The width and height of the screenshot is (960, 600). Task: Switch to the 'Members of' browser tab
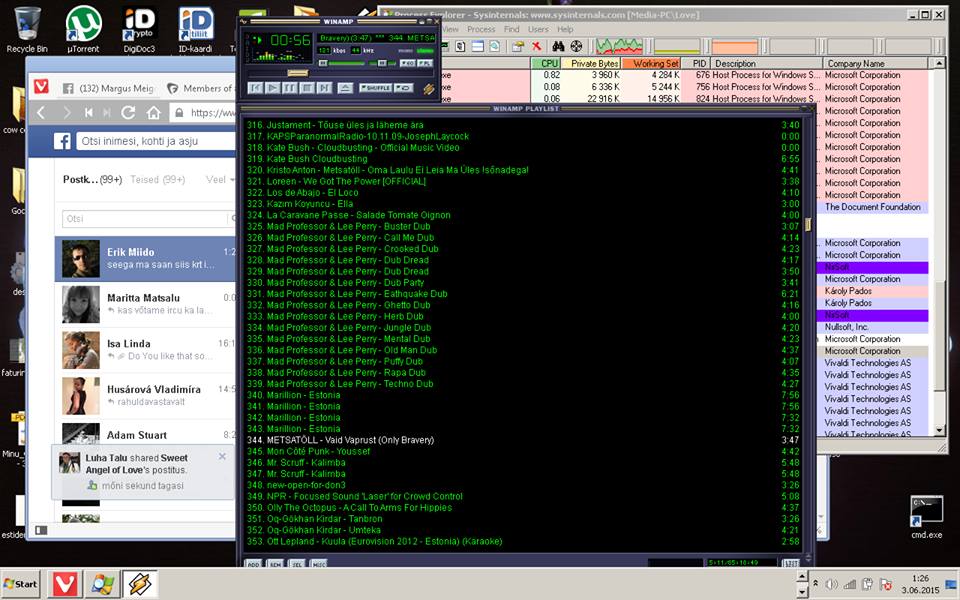click(200, 88)
